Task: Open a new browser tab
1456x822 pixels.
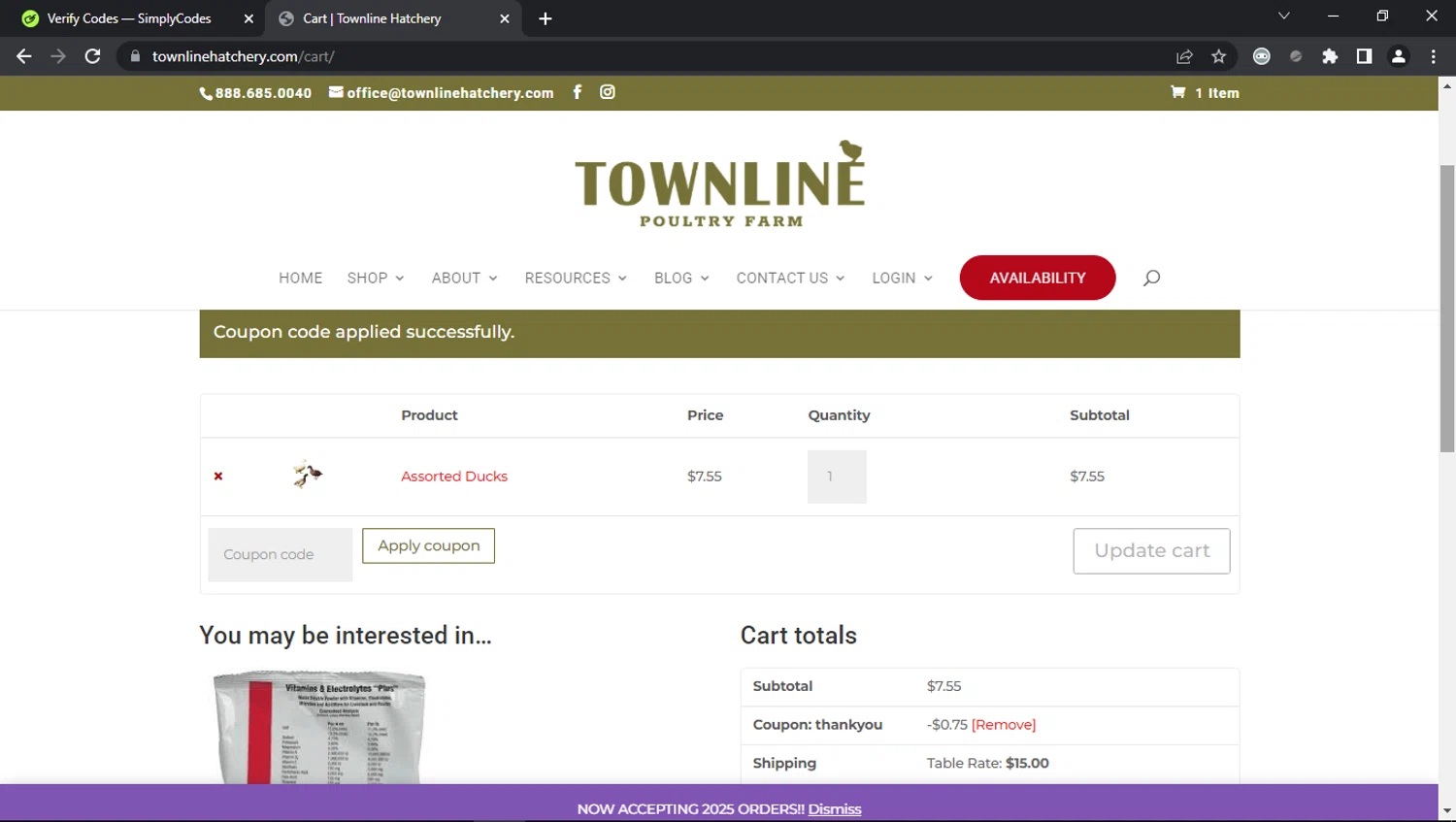Action: 546,18
